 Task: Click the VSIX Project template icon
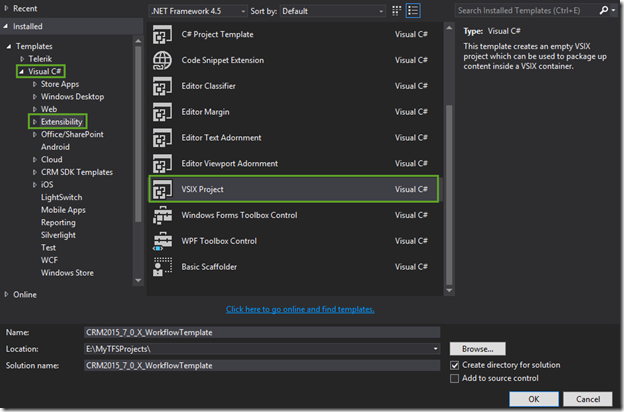162,189
